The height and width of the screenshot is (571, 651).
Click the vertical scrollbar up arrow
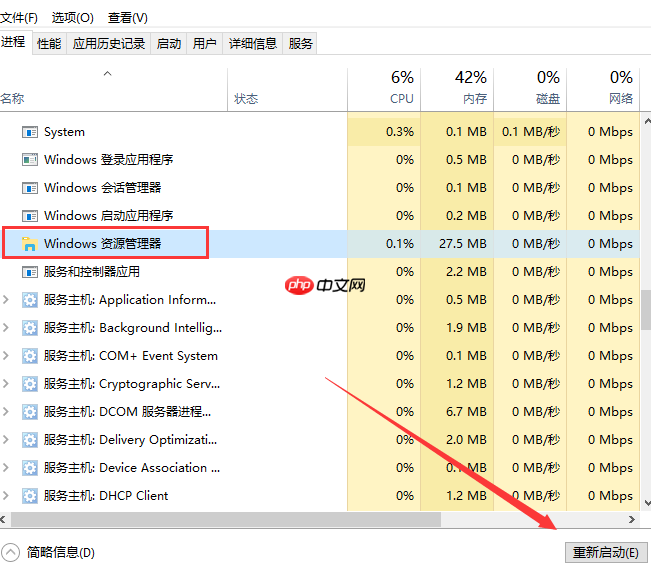tap(647, 122)
